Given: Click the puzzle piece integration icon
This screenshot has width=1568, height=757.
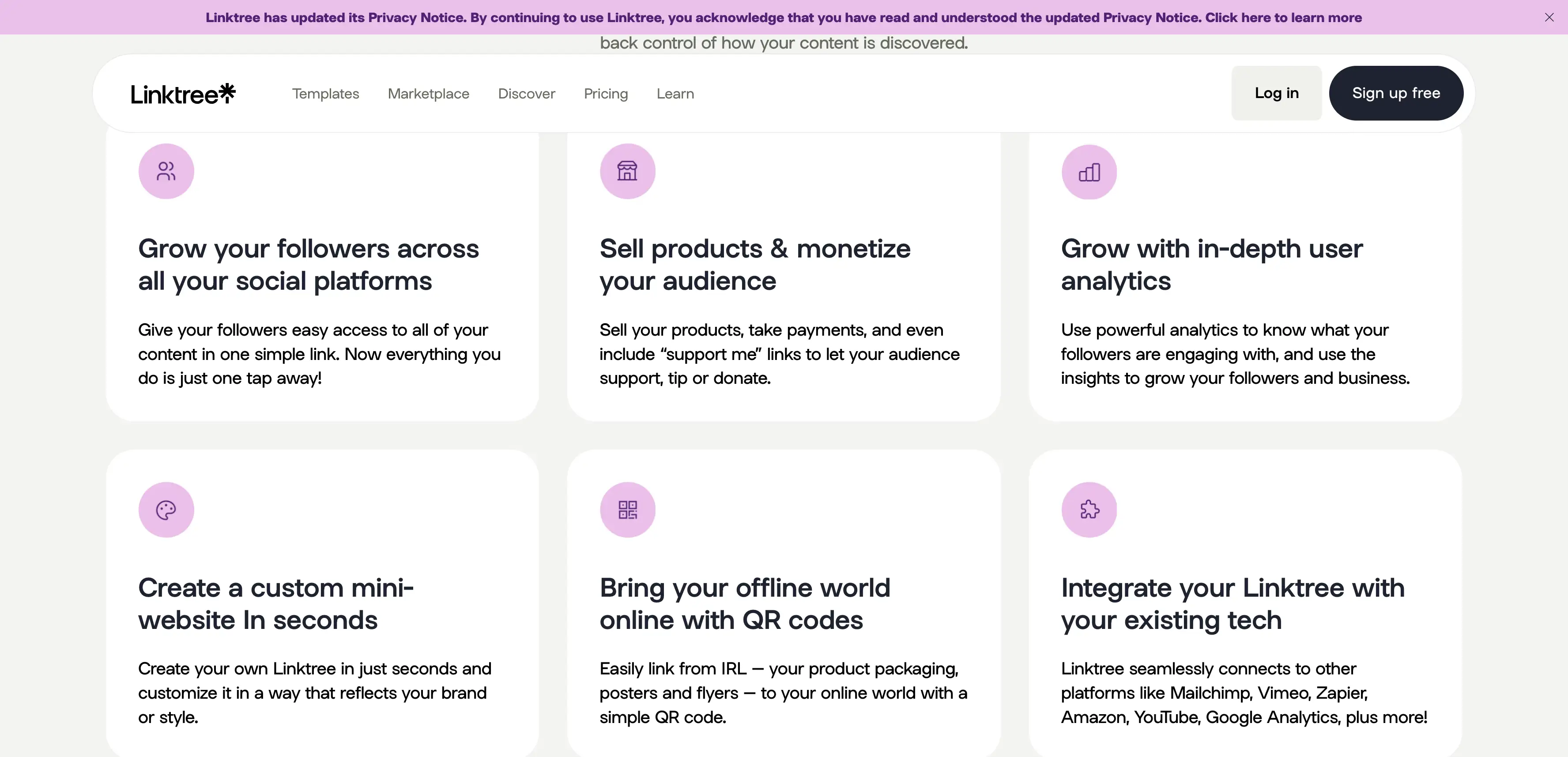Looking at the screenshot, I should coord(1089,510).
